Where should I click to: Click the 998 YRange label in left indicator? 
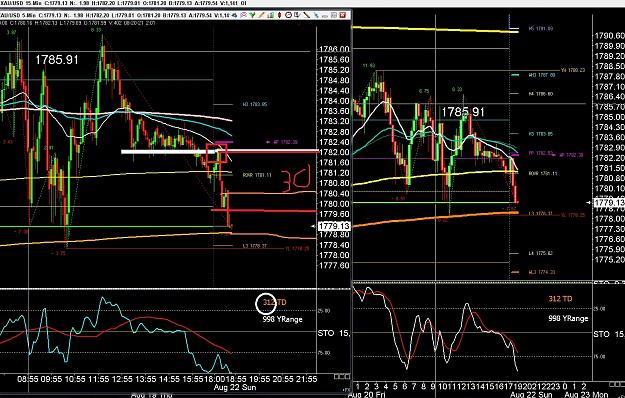(x=282, y=319)
